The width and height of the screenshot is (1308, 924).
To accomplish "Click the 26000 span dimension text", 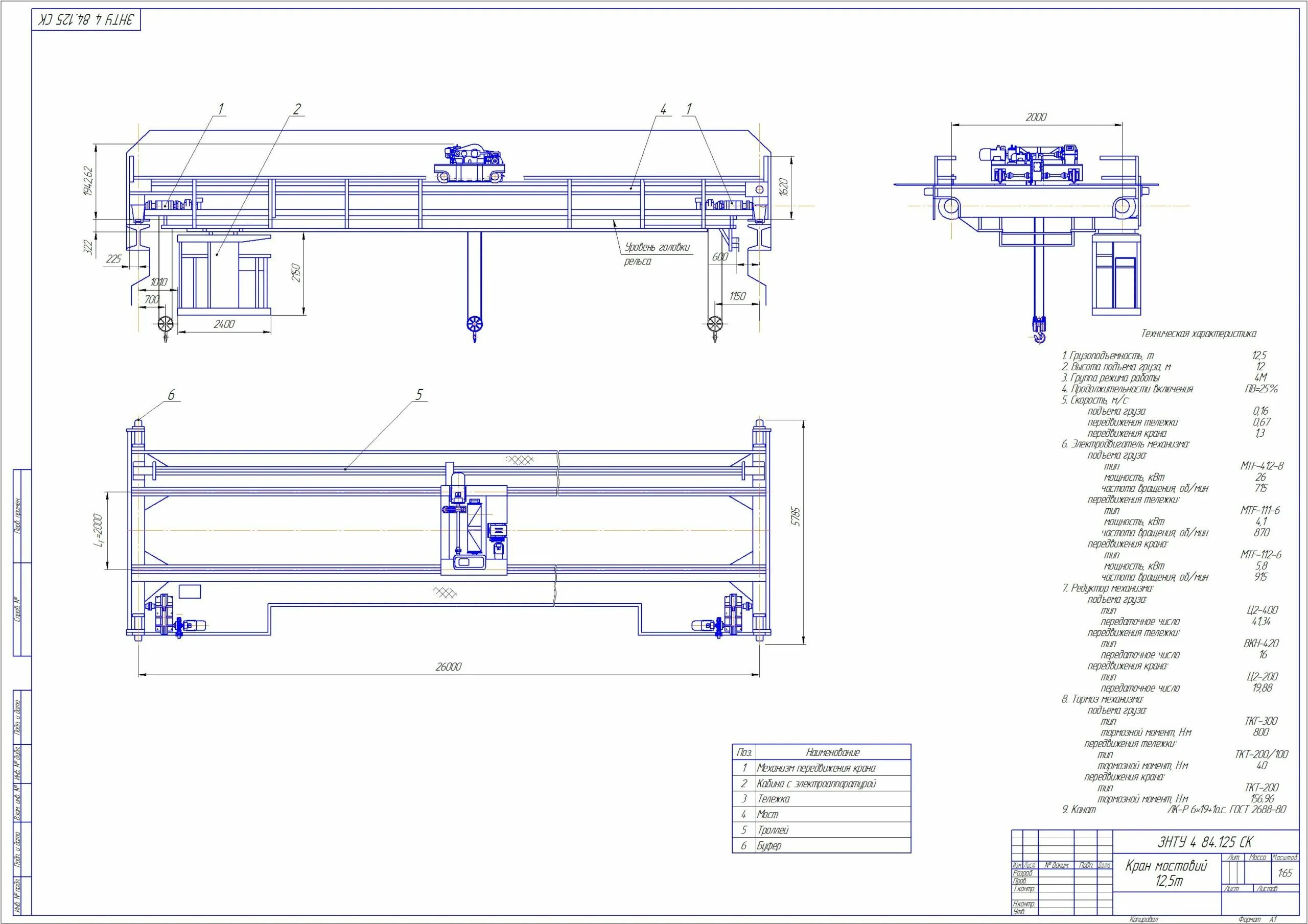I will (x=448, y=667).
